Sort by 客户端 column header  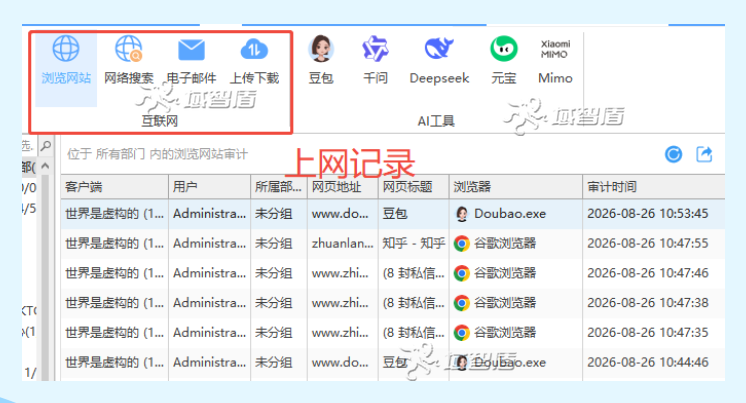115,187
